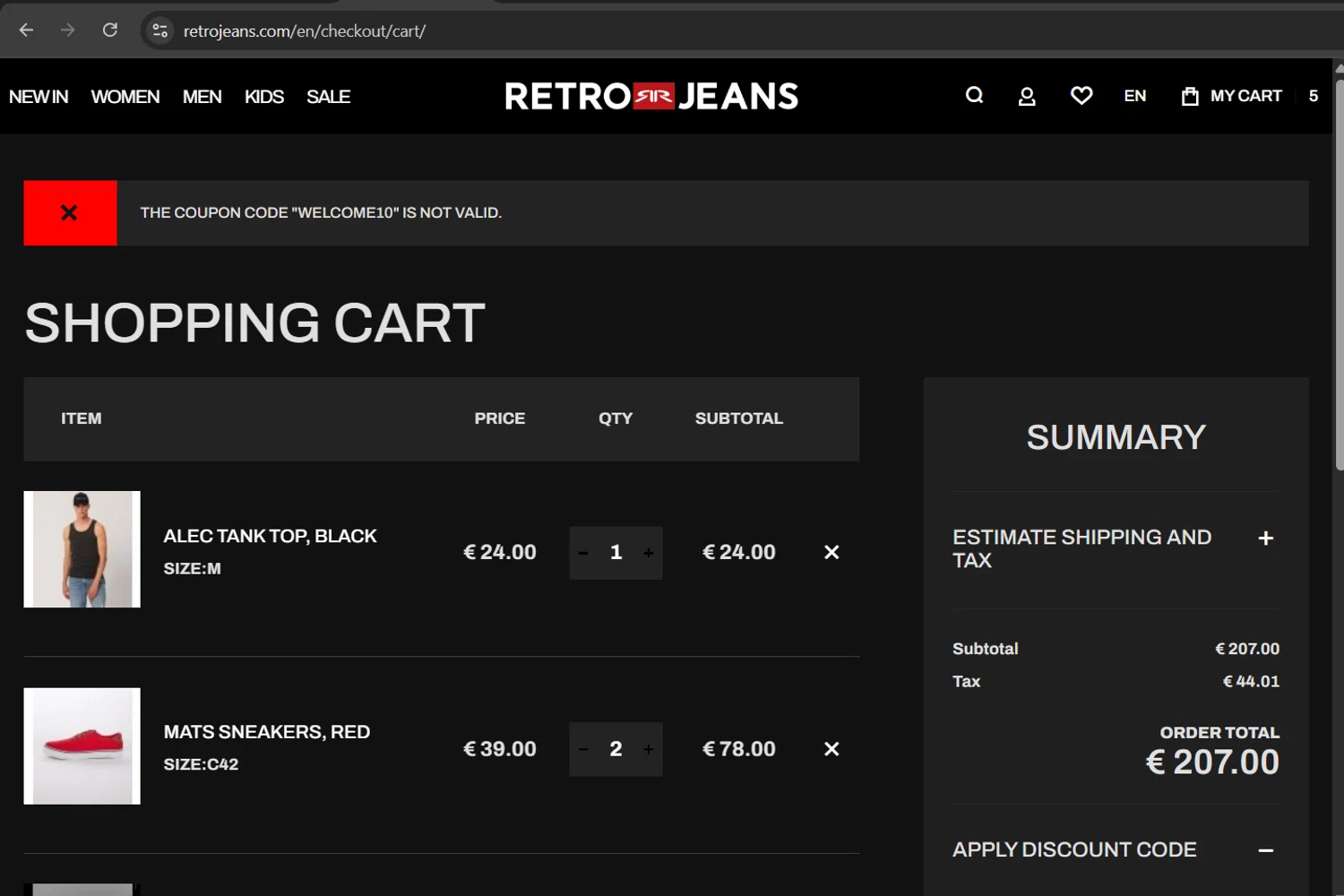Viewport: 1344px width, 896px height.
Task: Click the € 78.00 sneakers subtotal
Action: [739, 749]
